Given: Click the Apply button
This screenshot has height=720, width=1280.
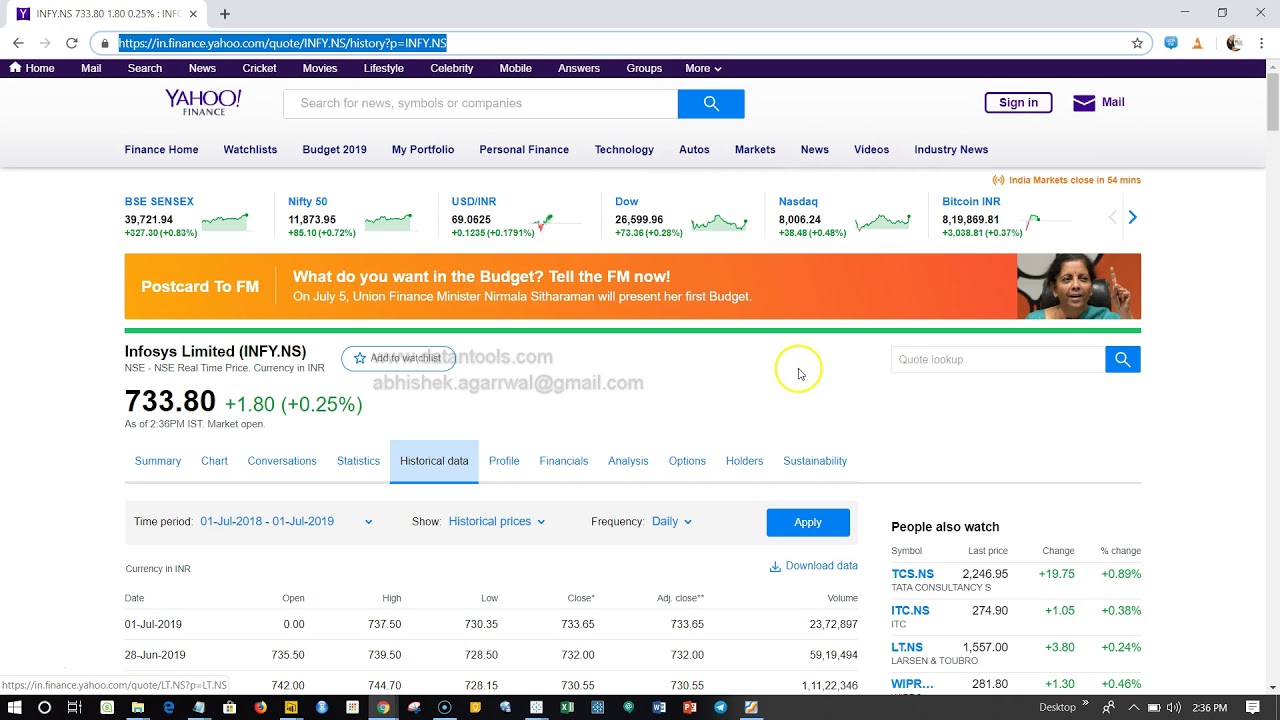Looking at the screenshot, I should point(808,522).
